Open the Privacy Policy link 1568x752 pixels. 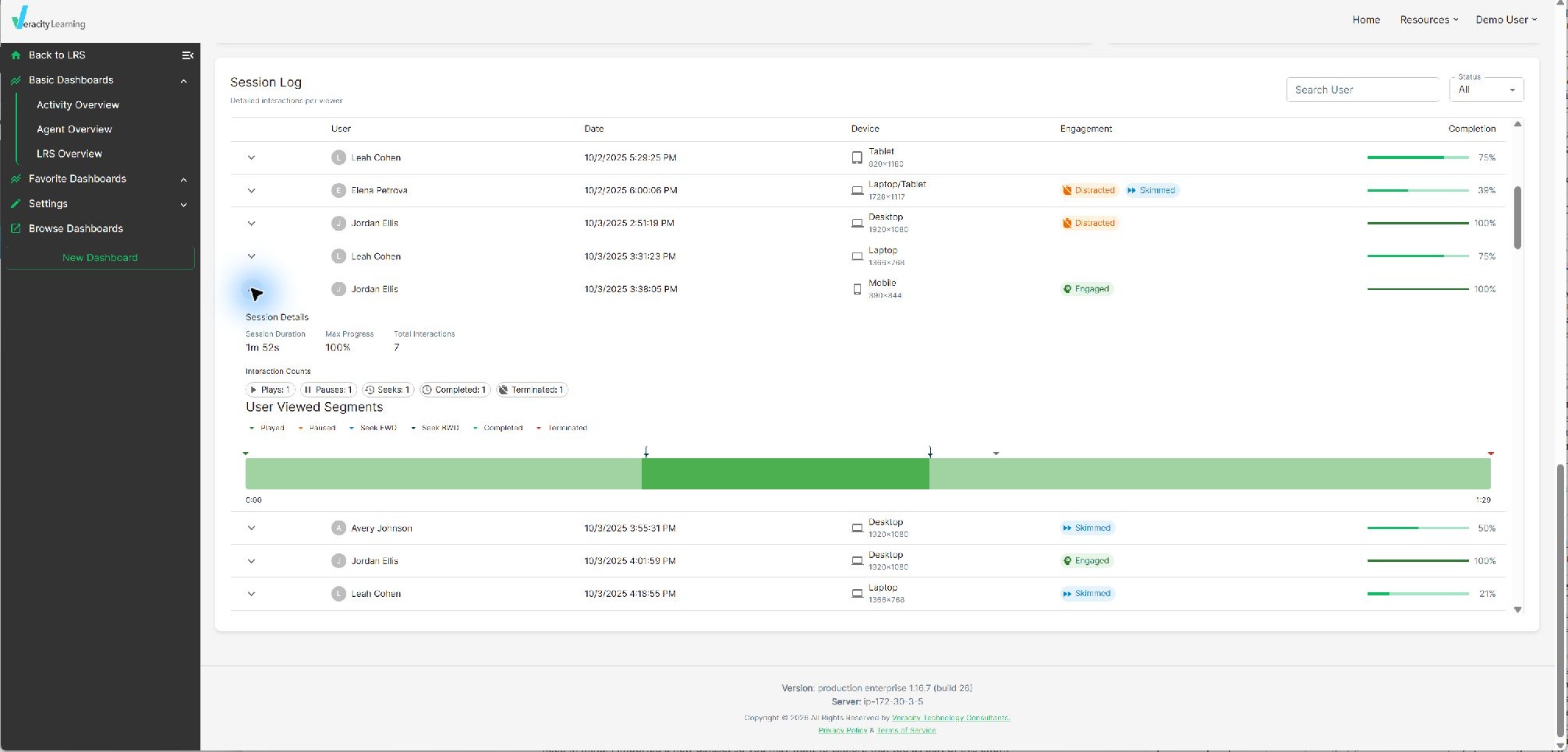(842, 730)
